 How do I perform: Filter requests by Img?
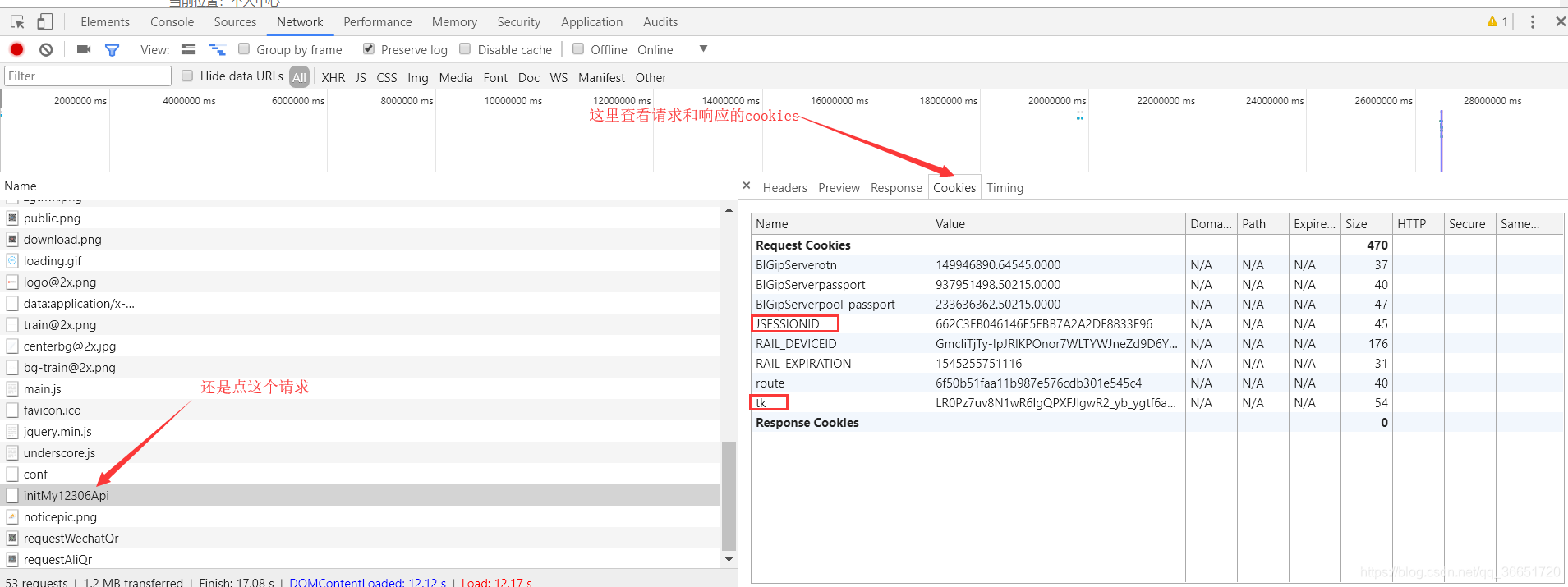coord(418,78)
